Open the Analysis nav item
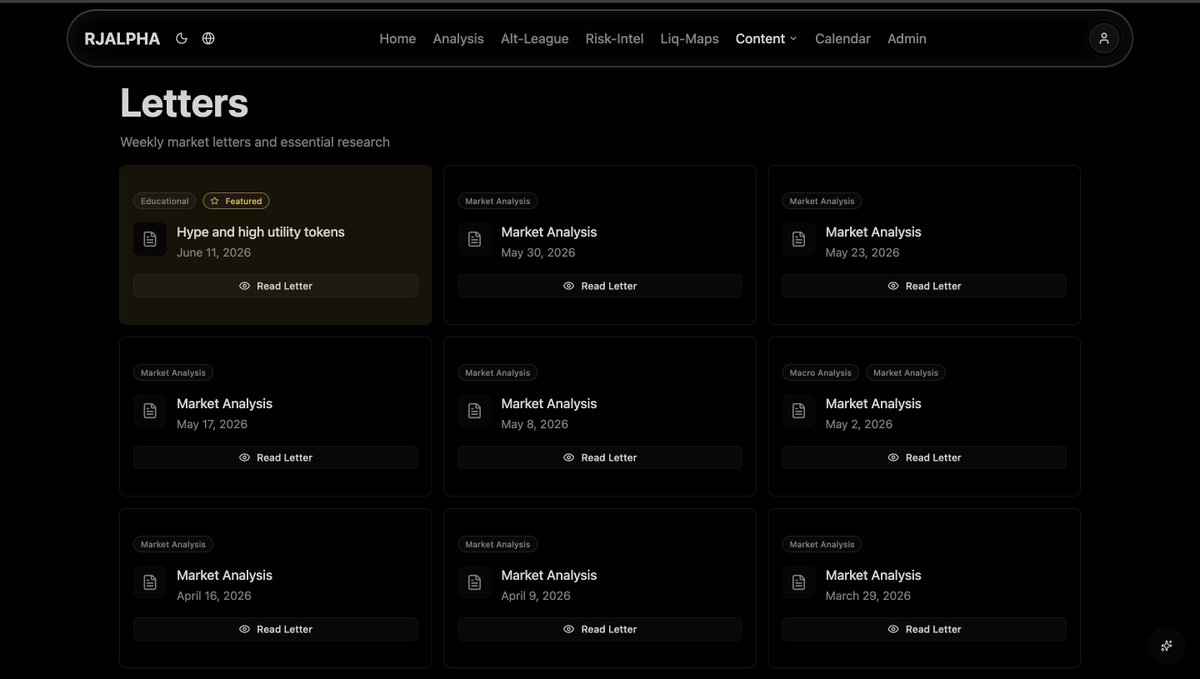Viewport: 1200px width, 679px height. 458,39
